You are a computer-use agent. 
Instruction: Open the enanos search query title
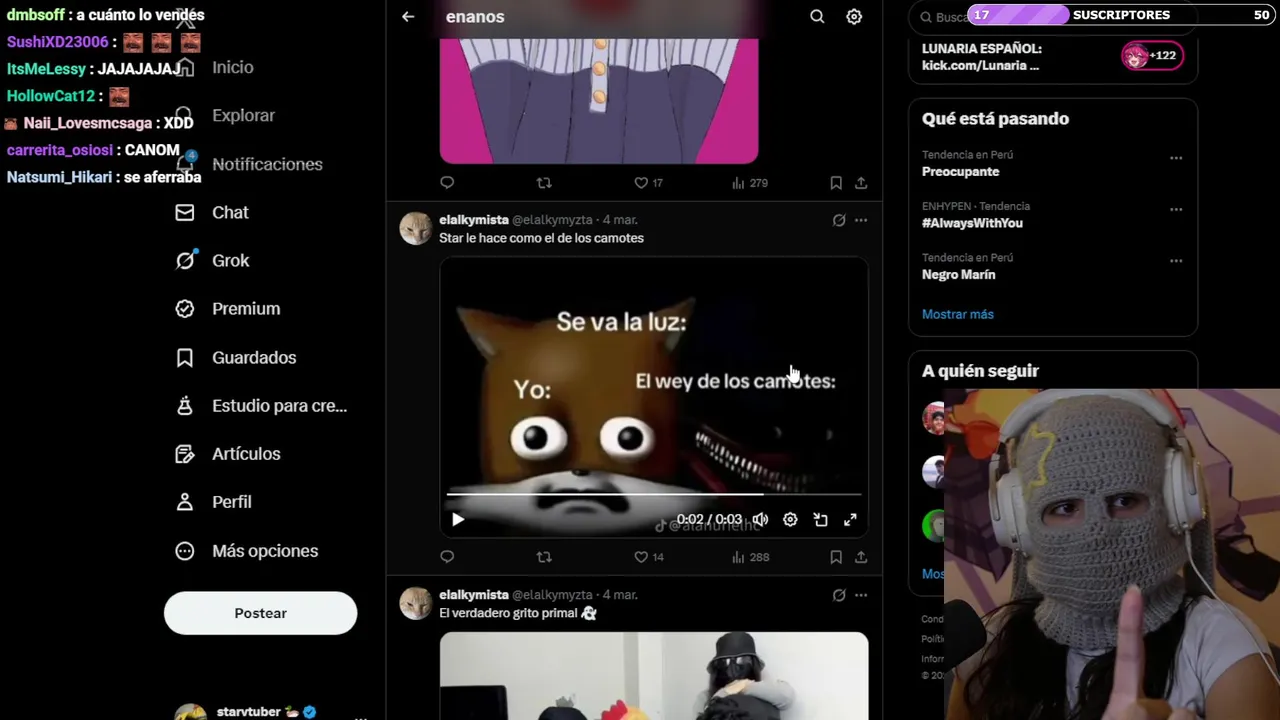[475, 17]
